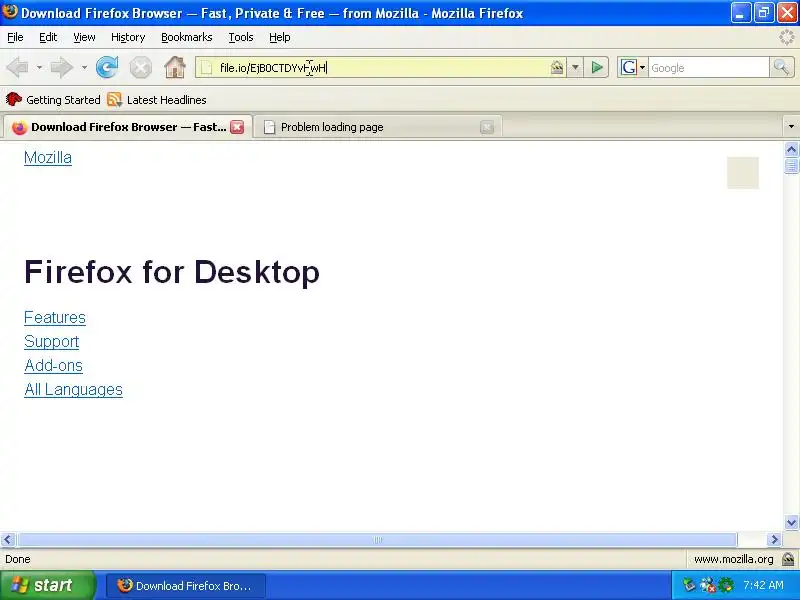Click the horizontal scrollbar right arrow

click(x=774, y=539)
